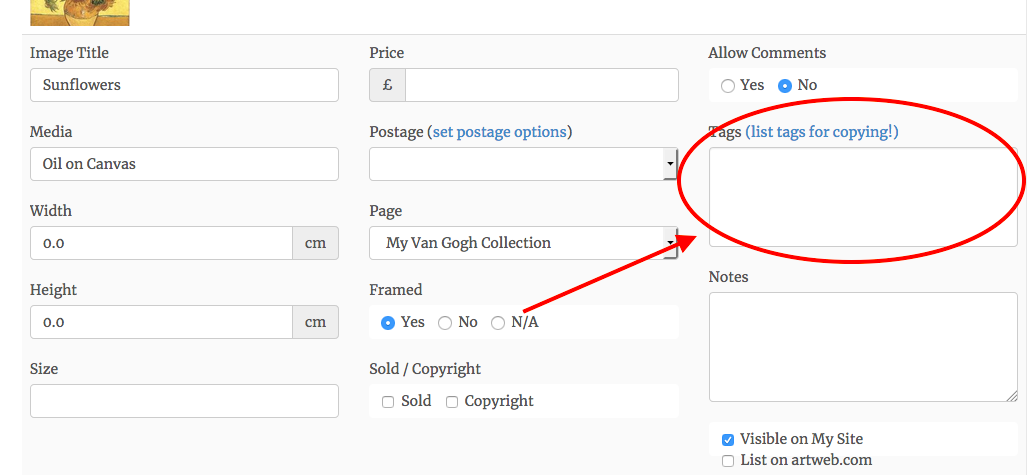Click the Price input field
1027x475 pixels.
point(541,85)
